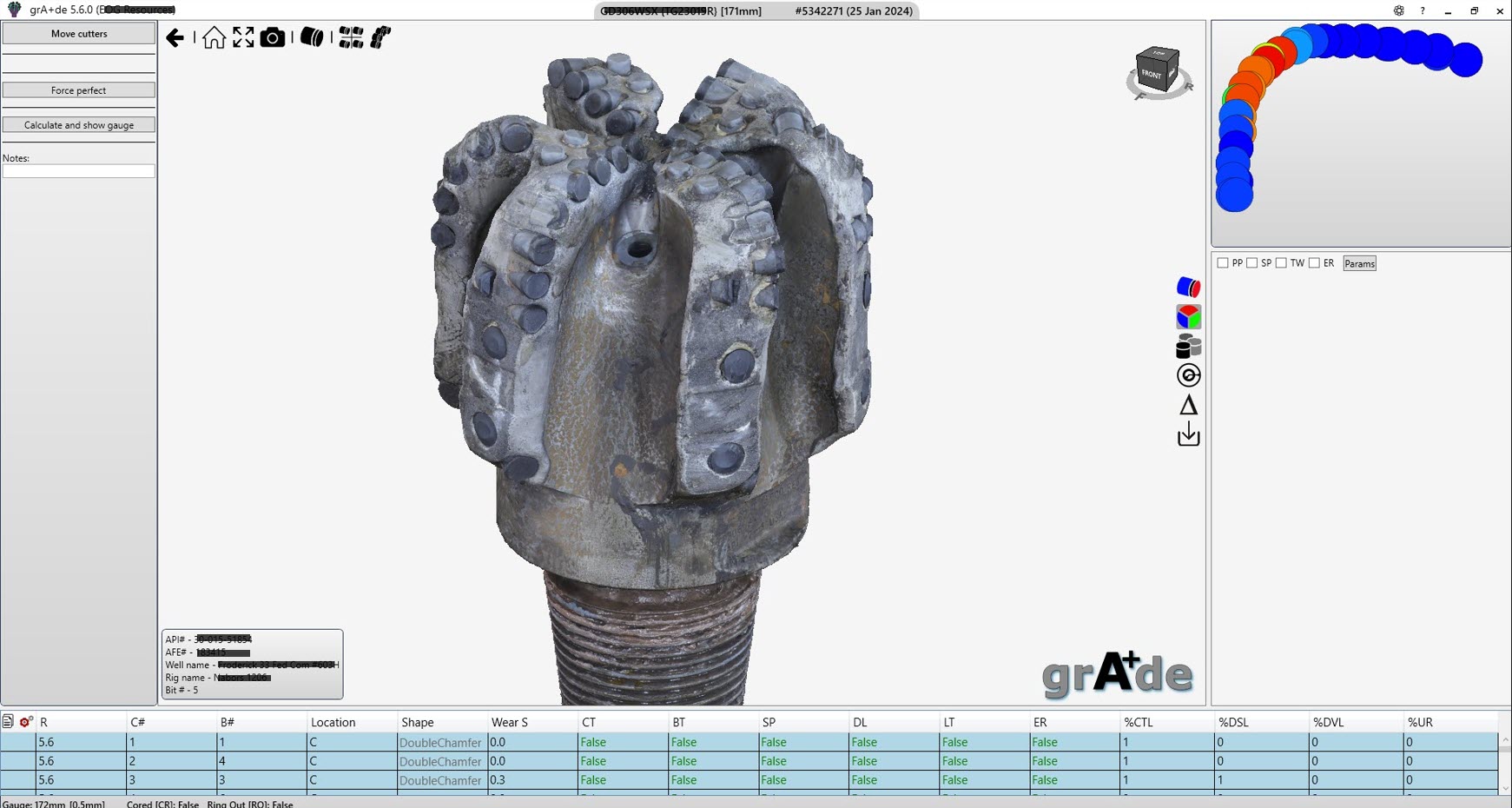The width and height of the screenshot is (1512, 808).
Task: Click the single black cutter cylinder icon
Action: pos(312,37)
